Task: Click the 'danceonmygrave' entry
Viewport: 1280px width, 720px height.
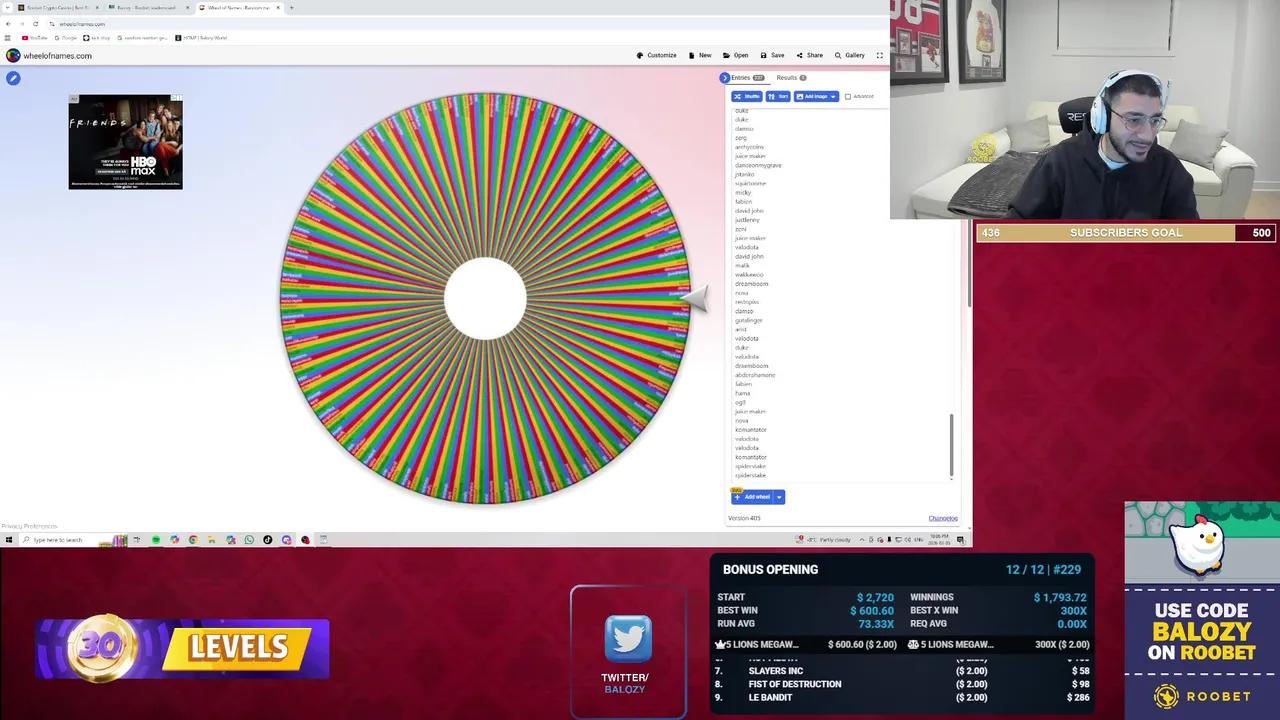Action: pyautogui.click(x=758, y=165)
